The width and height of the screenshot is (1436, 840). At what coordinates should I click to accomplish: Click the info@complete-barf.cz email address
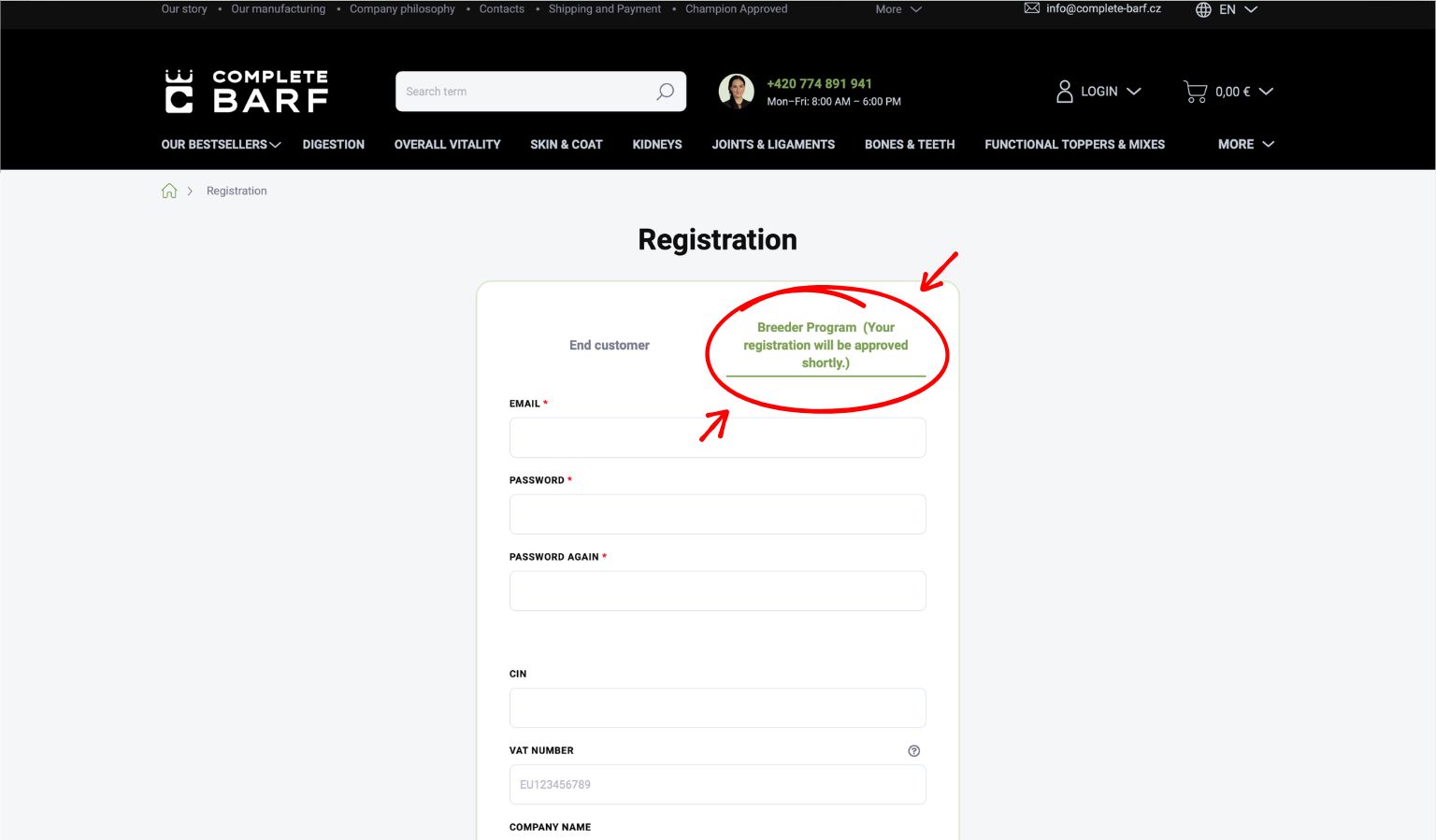click(x=1103, y=8)
